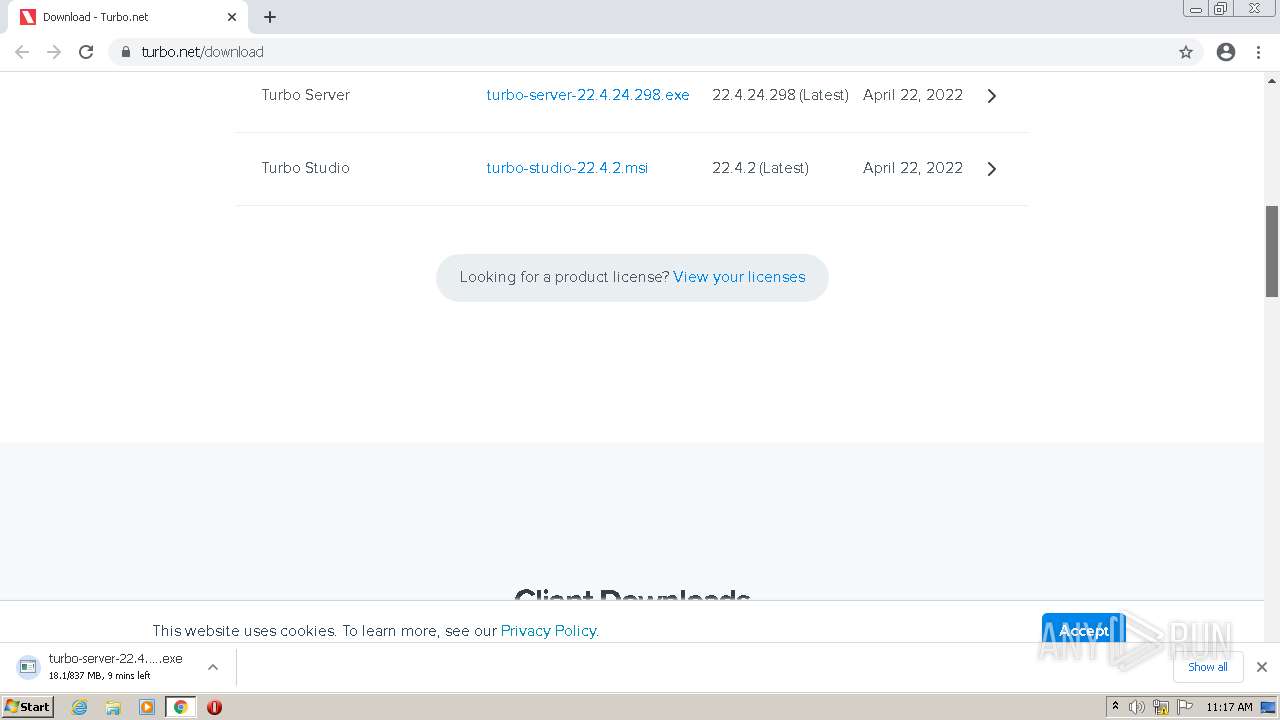Click the address bar URL
The height and width of the screenshot is (720, 1280).
point(203,52)
